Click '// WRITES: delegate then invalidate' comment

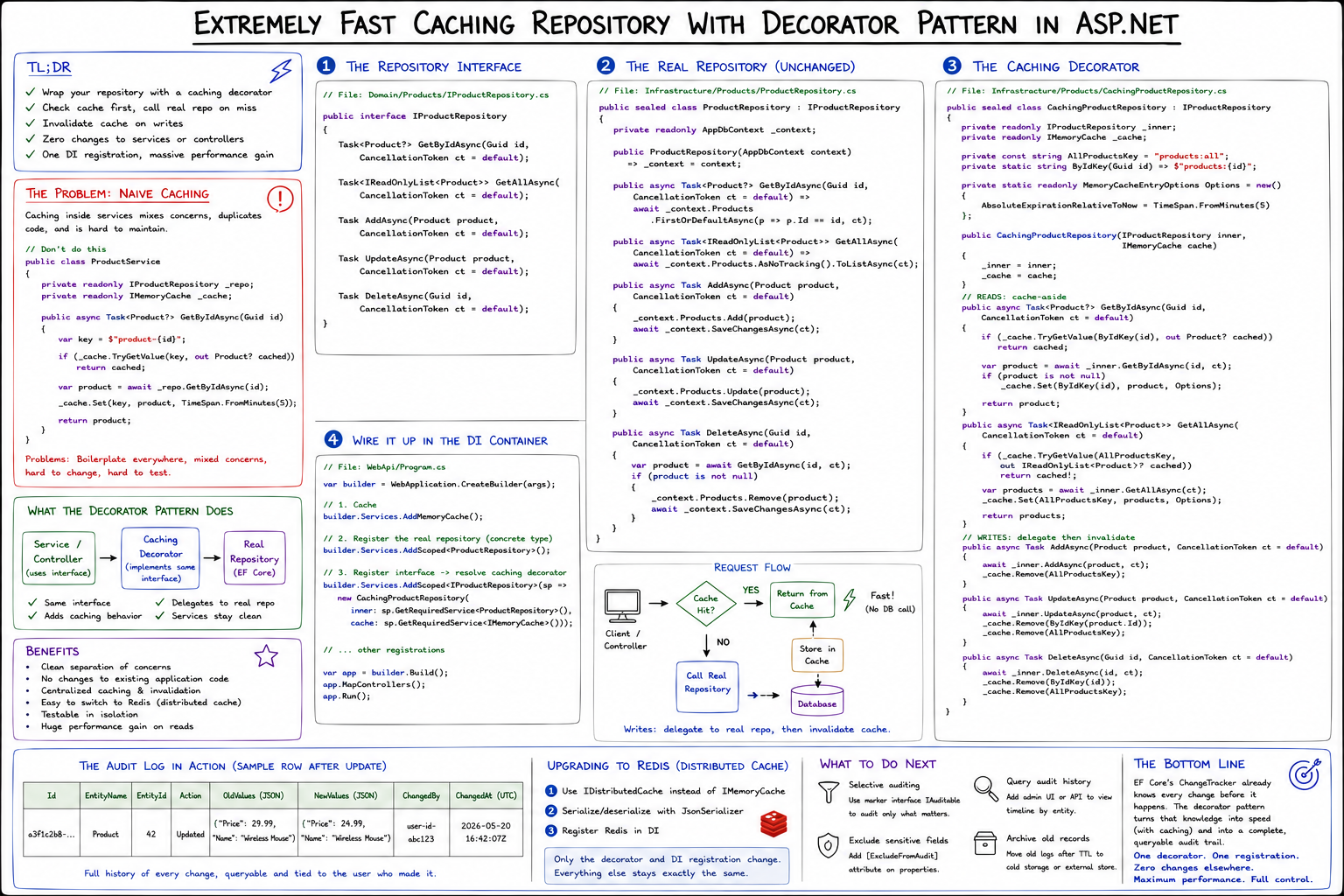tap(1048, 538)
